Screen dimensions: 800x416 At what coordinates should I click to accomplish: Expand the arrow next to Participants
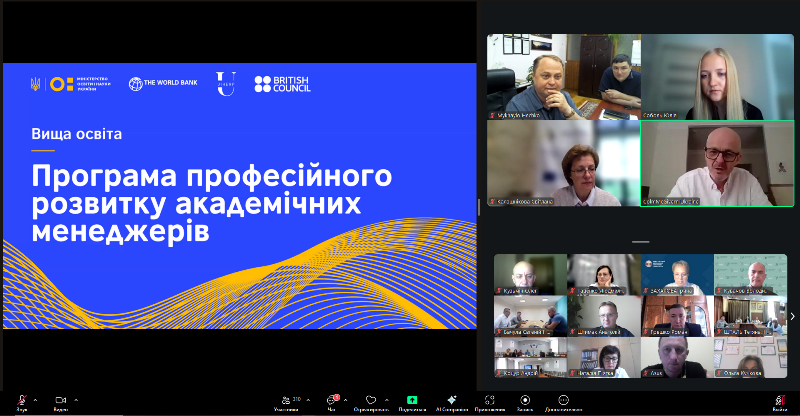pyautogui.click(x=308, y=399)
